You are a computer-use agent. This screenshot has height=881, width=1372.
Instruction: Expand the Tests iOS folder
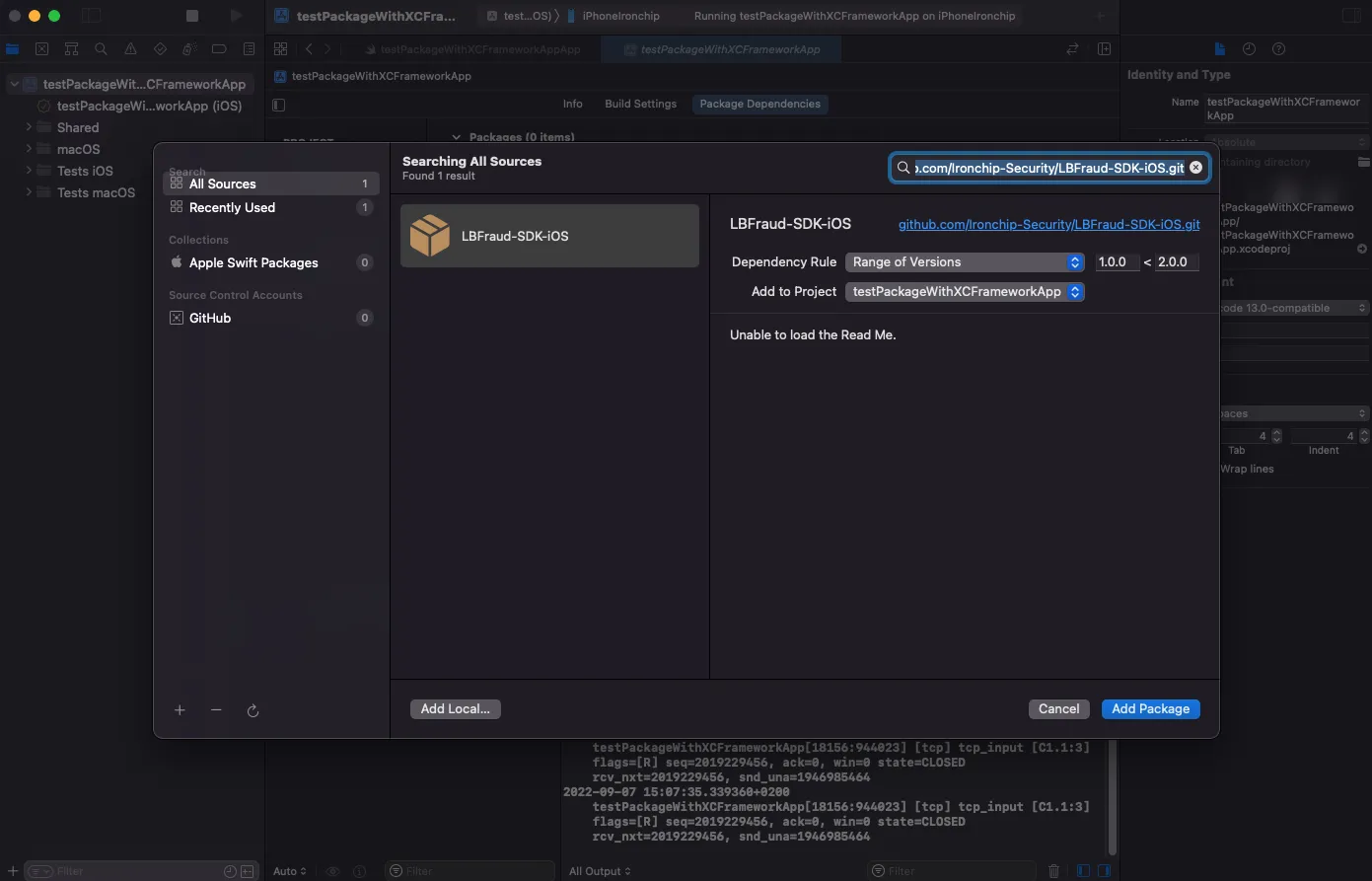[x=30, y=171]
